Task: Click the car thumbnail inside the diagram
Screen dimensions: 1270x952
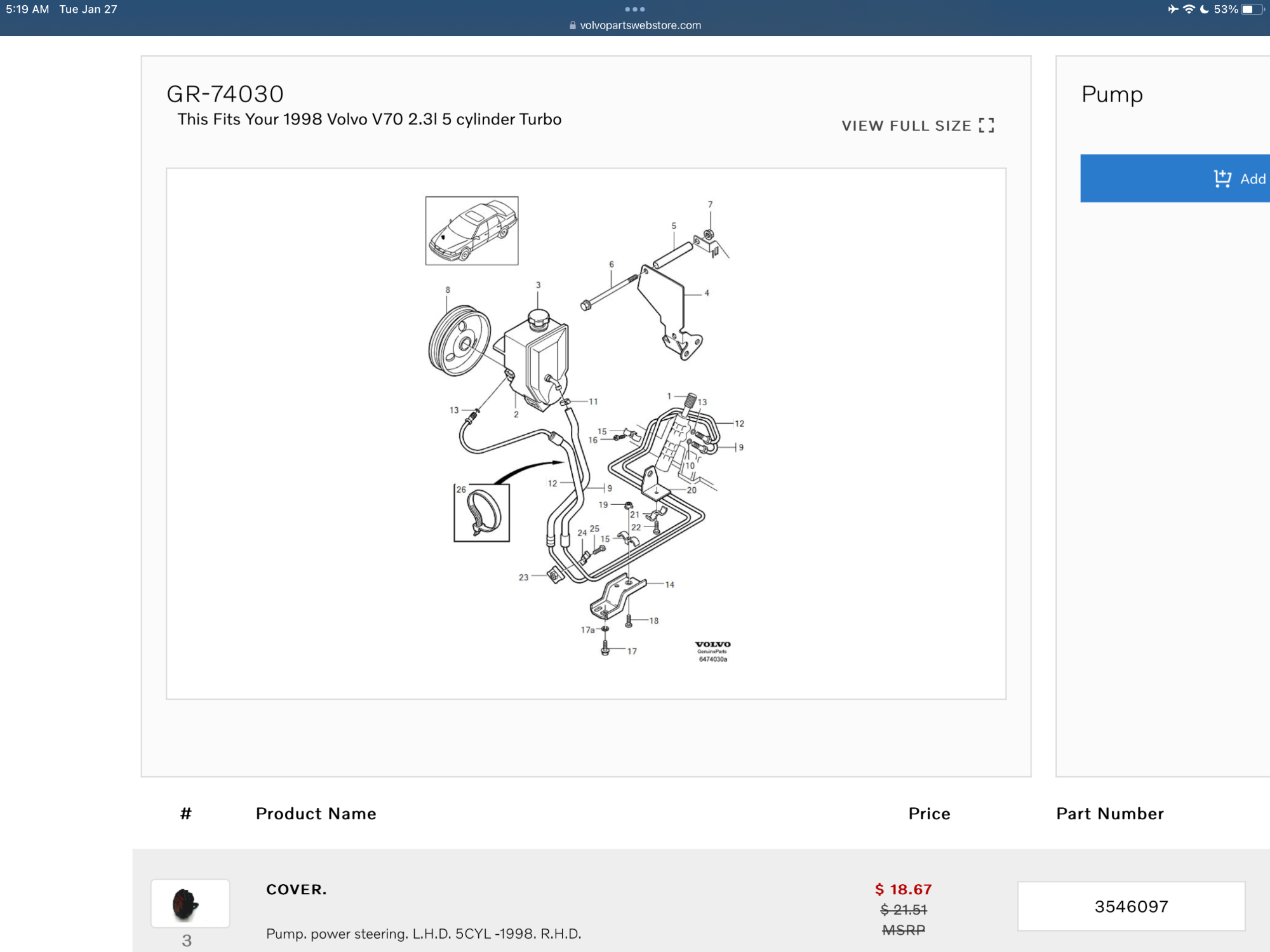Action: [472, 231]
